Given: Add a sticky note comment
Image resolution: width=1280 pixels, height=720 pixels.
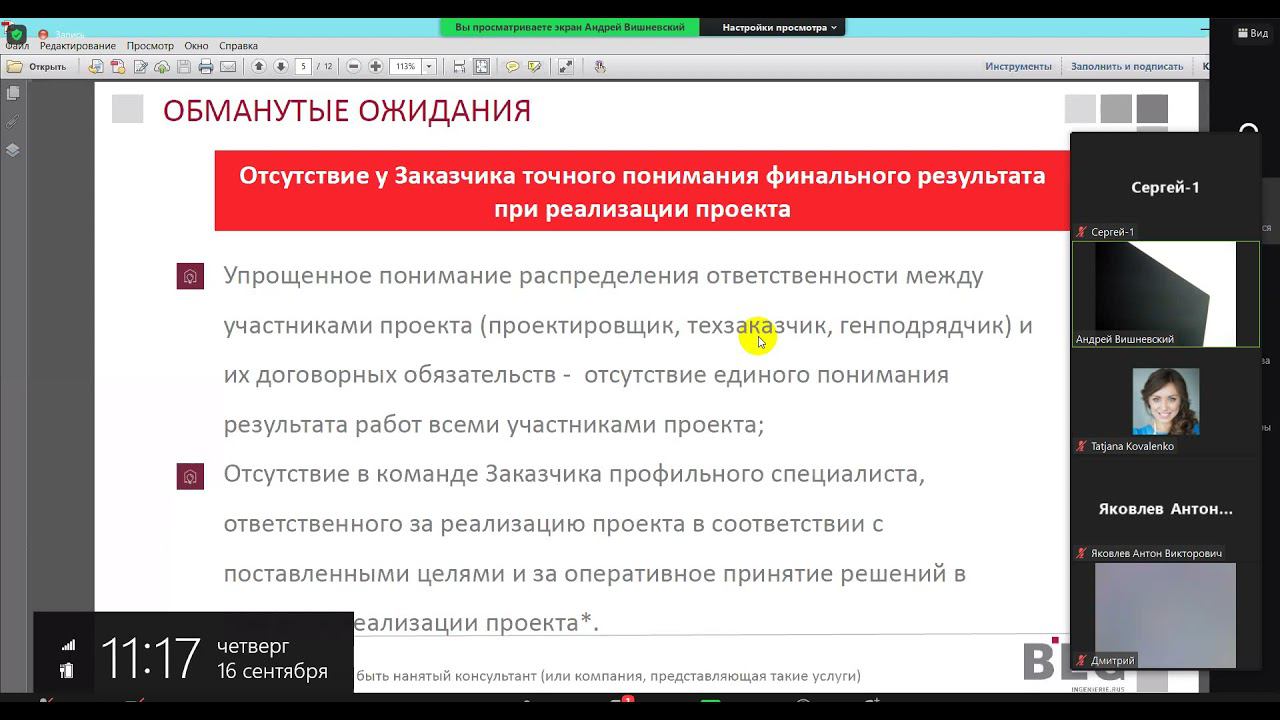Looking at the screenshot, I should (513, 67).
